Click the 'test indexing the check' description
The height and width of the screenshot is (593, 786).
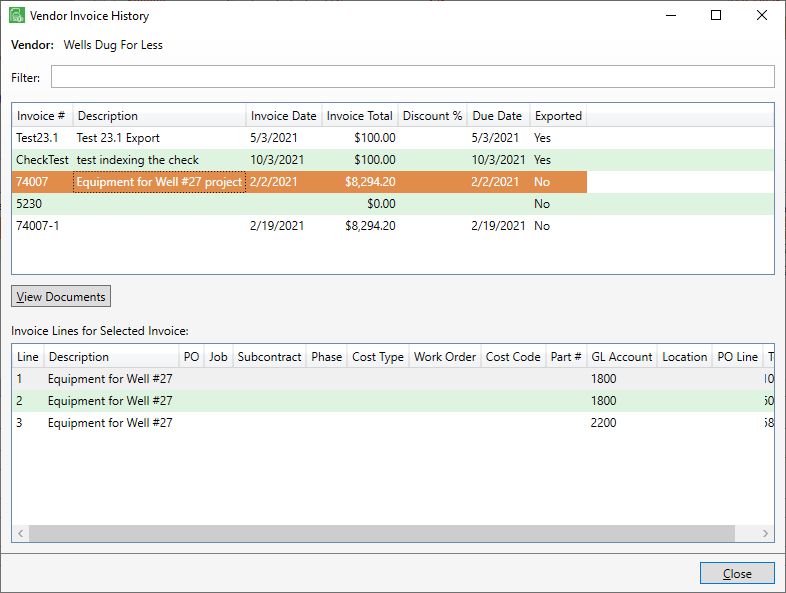pos(138,160)
